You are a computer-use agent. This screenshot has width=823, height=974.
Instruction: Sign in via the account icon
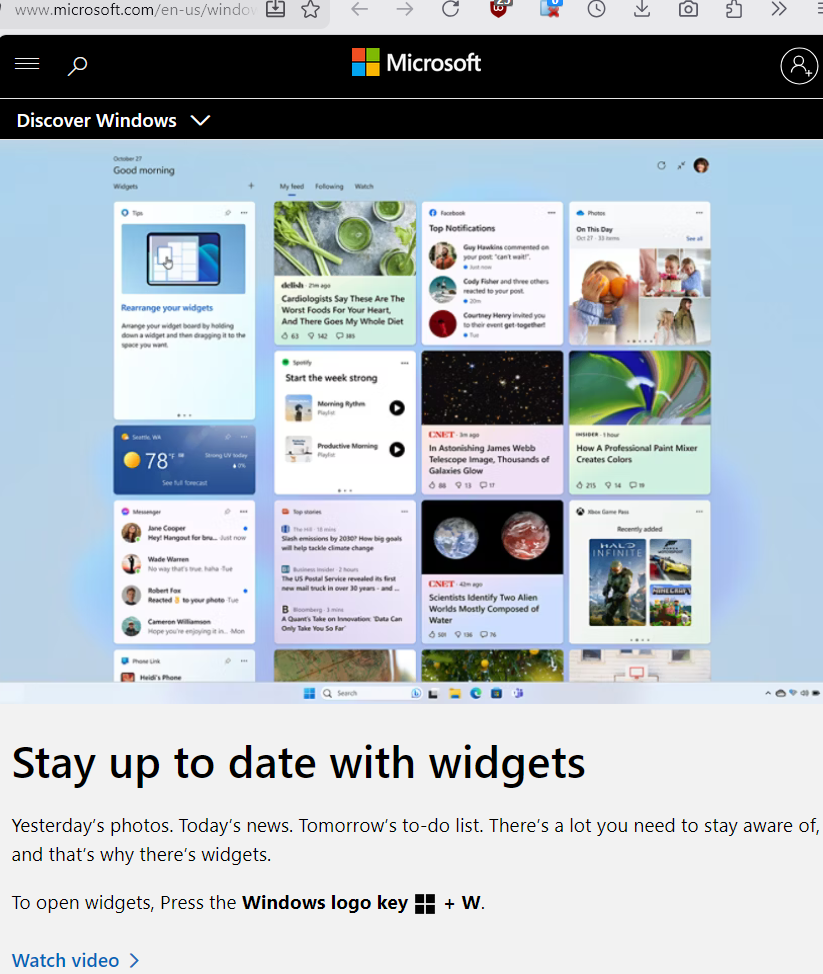[799, 65]
